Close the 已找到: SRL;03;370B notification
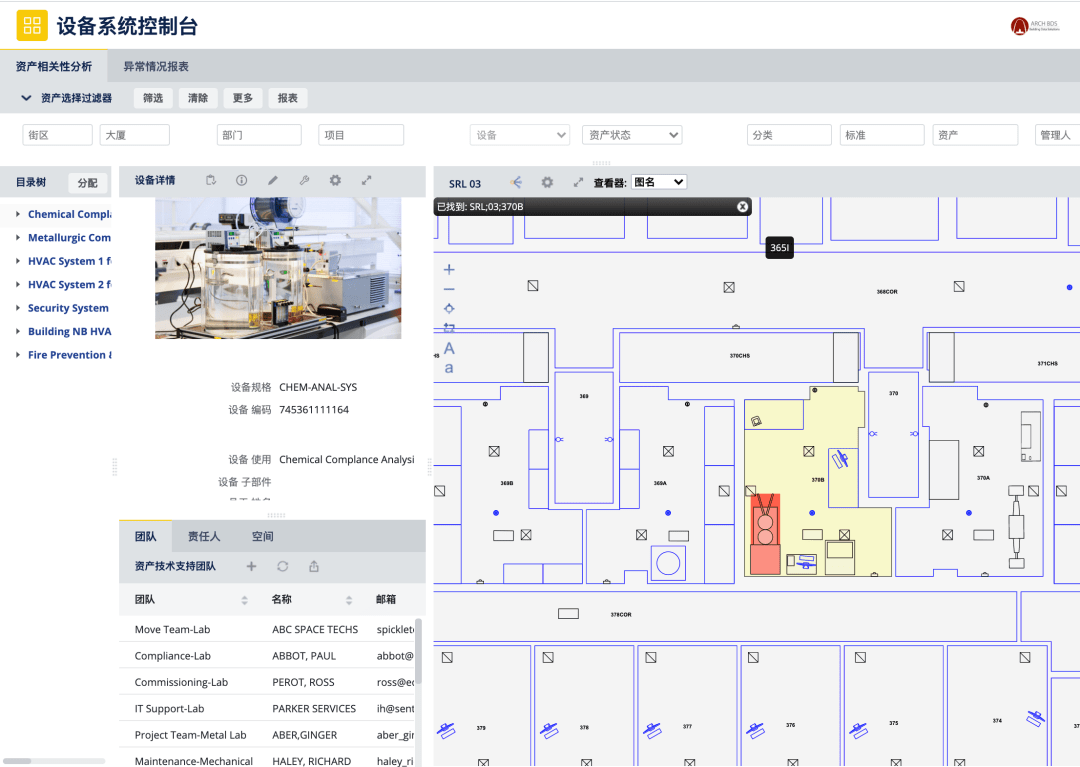 point(742,206)
